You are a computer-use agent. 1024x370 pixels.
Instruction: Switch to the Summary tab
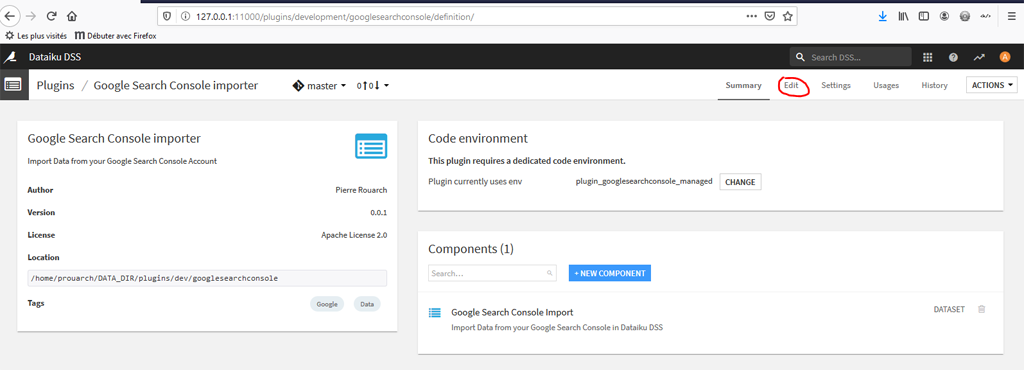pyautogui.click(x=743, y=85)
